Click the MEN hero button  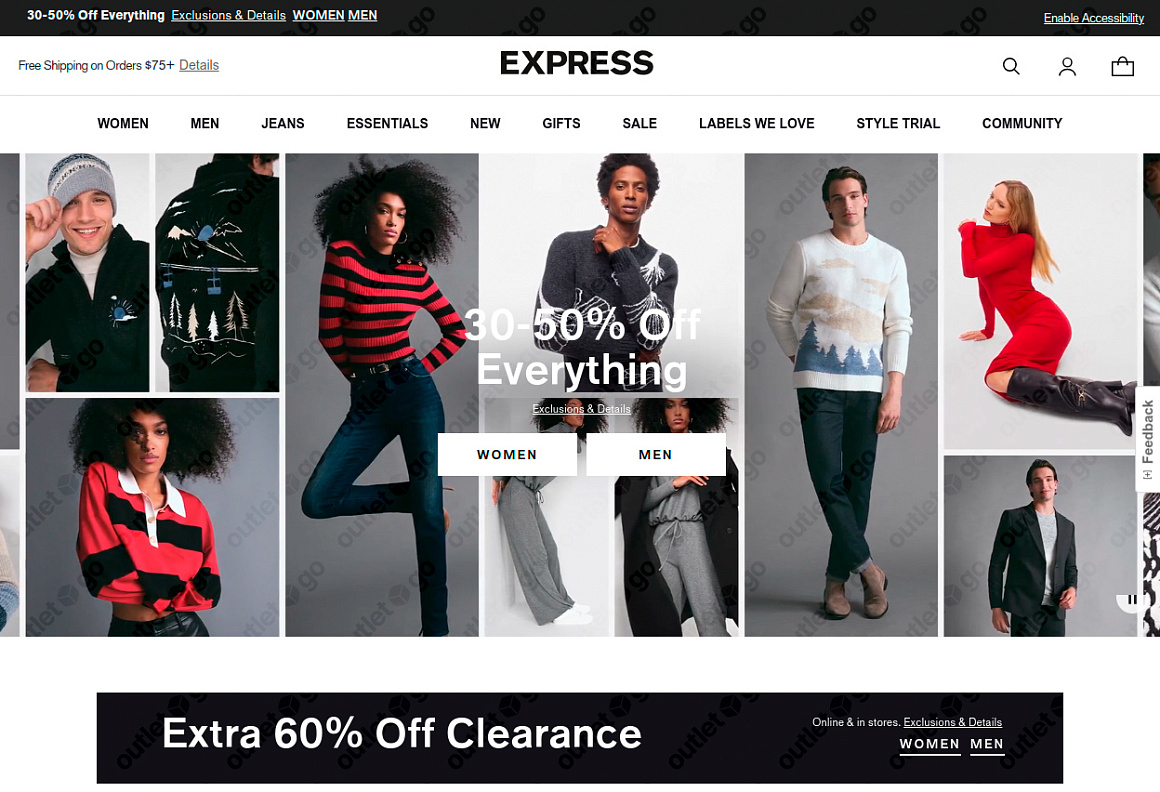tap(655, 454)
